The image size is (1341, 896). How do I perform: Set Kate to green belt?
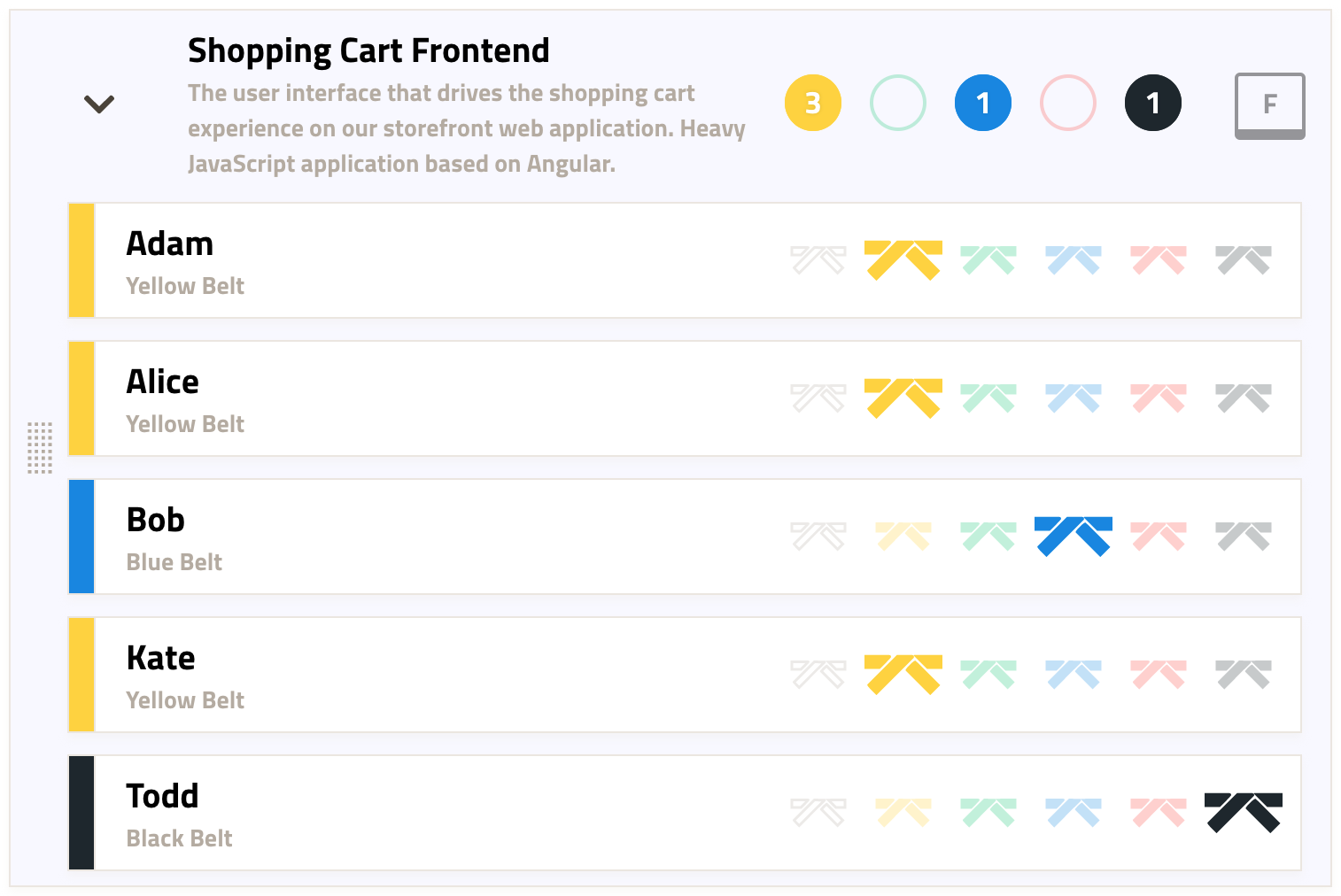tap(988, 675)
